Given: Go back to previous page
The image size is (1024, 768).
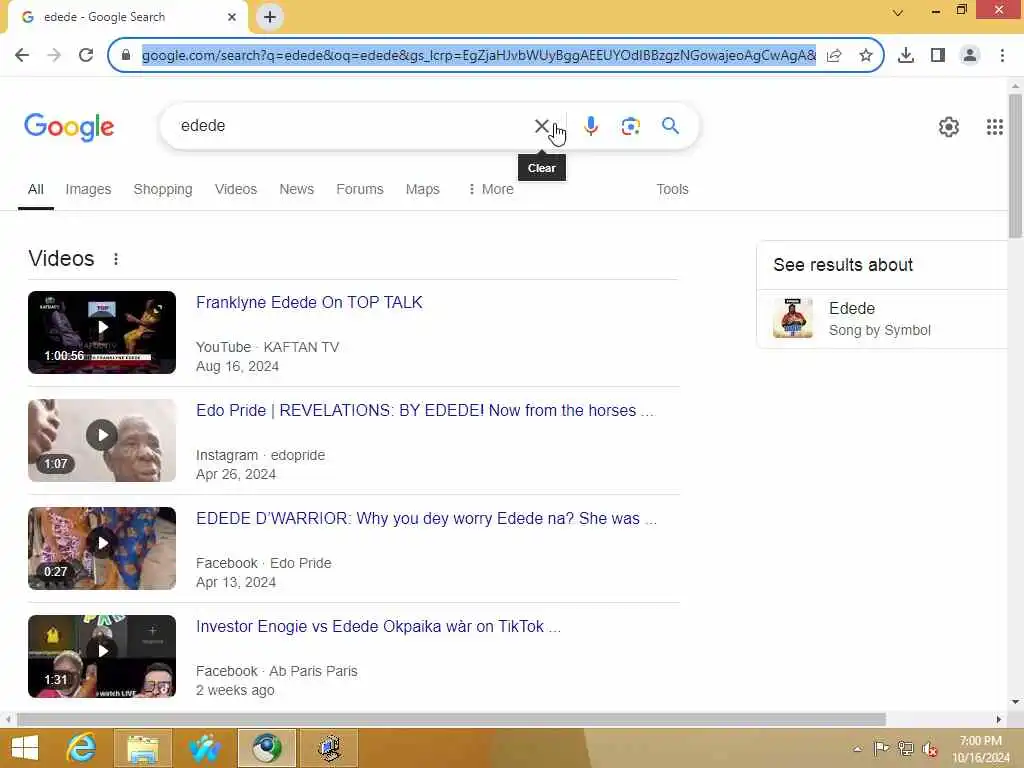Looking at the screenshot, I should click(22, 55).
